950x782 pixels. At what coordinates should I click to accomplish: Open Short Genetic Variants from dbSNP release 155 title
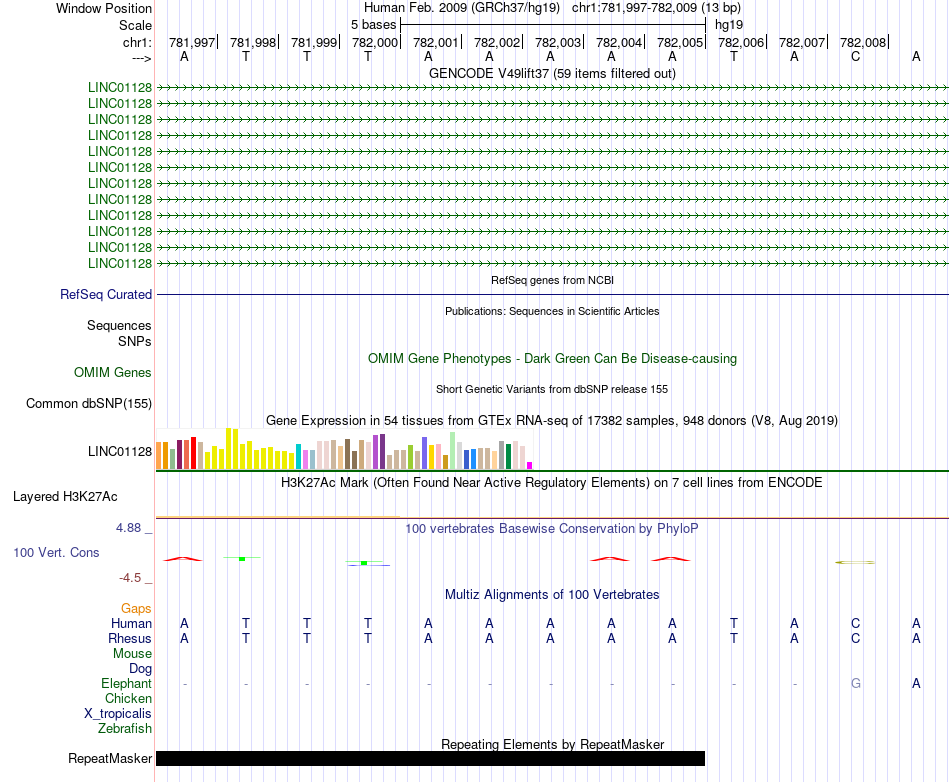552,389
